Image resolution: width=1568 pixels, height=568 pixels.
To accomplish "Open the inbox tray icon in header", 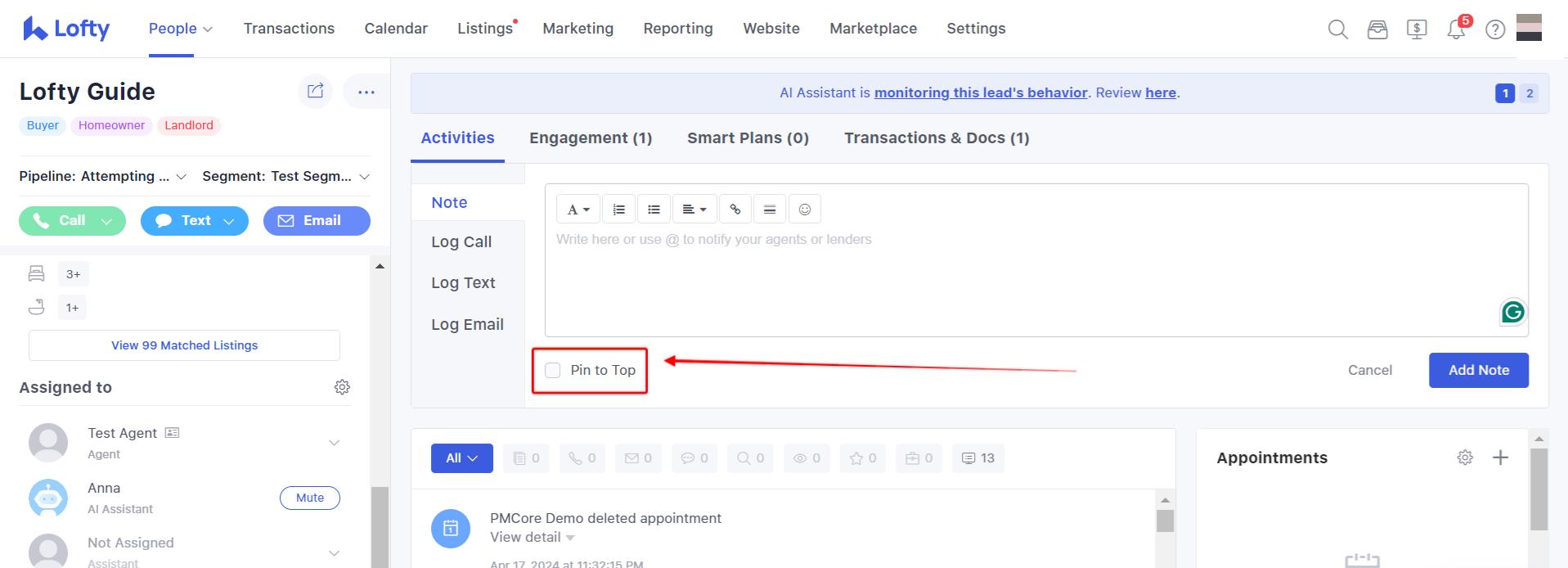I will 1377,29.
